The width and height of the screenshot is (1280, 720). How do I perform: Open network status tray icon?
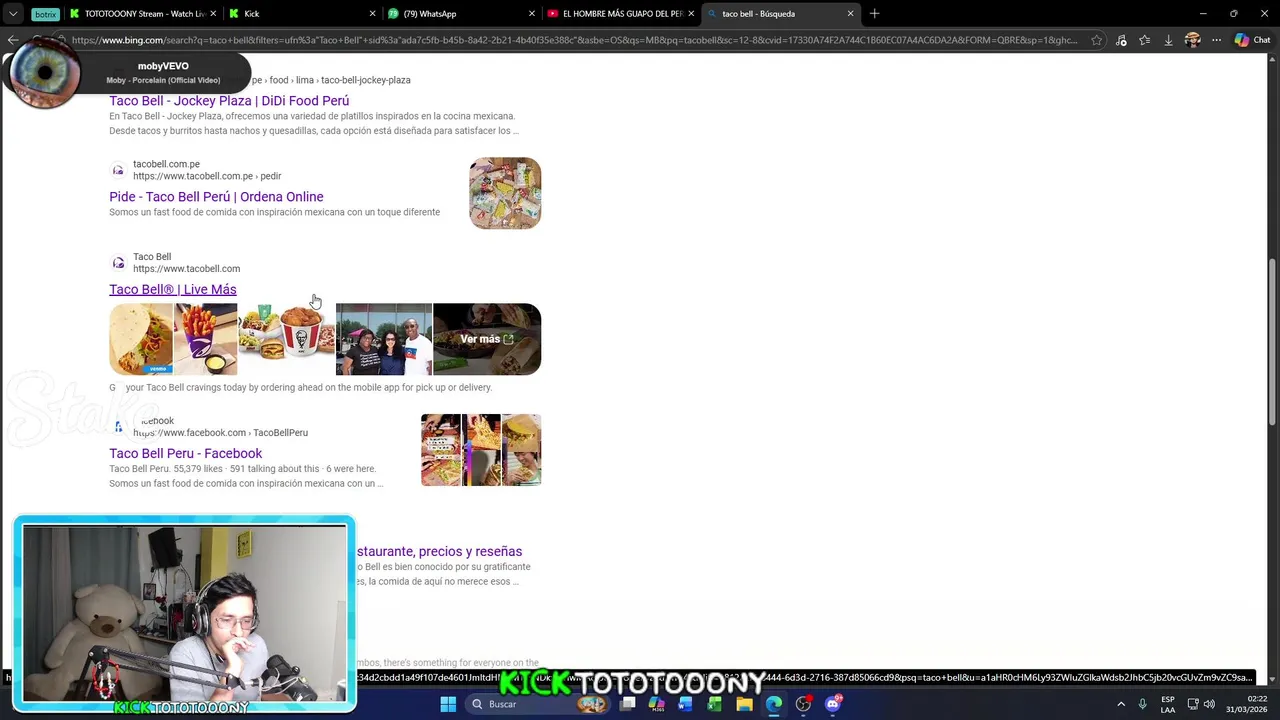click(1193, 704)
